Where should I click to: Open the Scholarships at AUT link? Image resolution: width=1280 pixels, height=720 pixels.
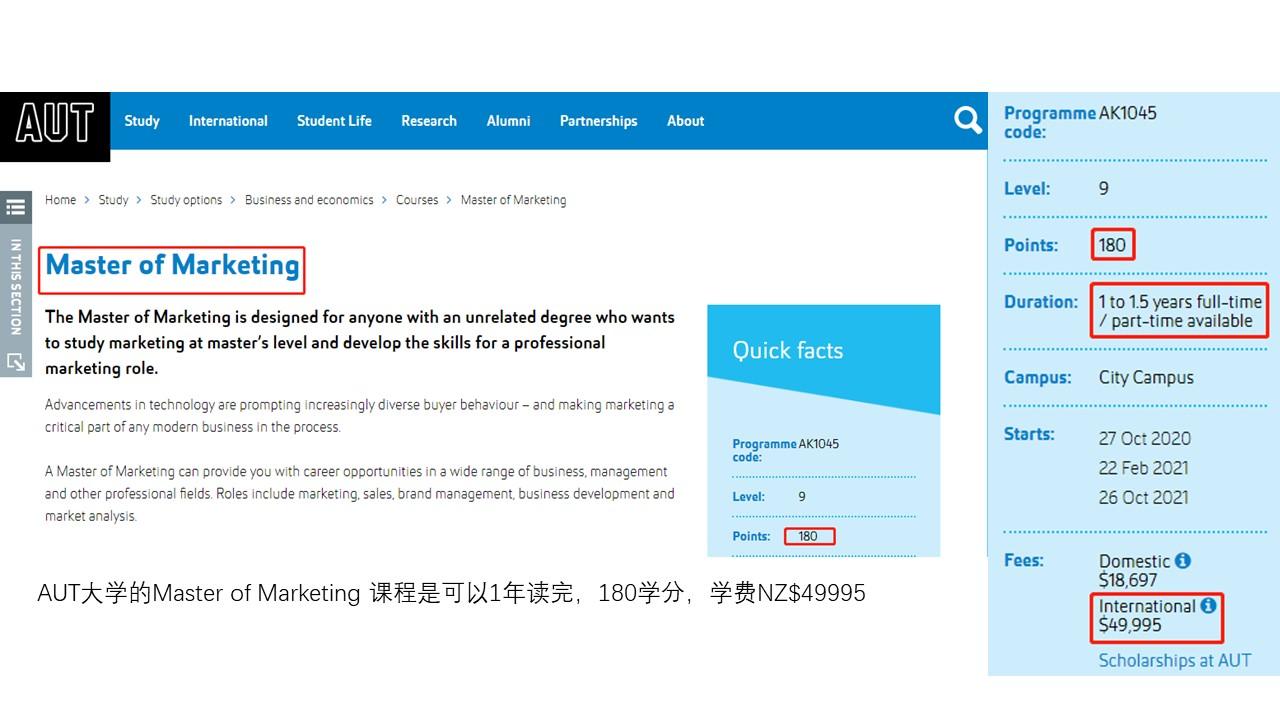click(x=1174, y=660)
